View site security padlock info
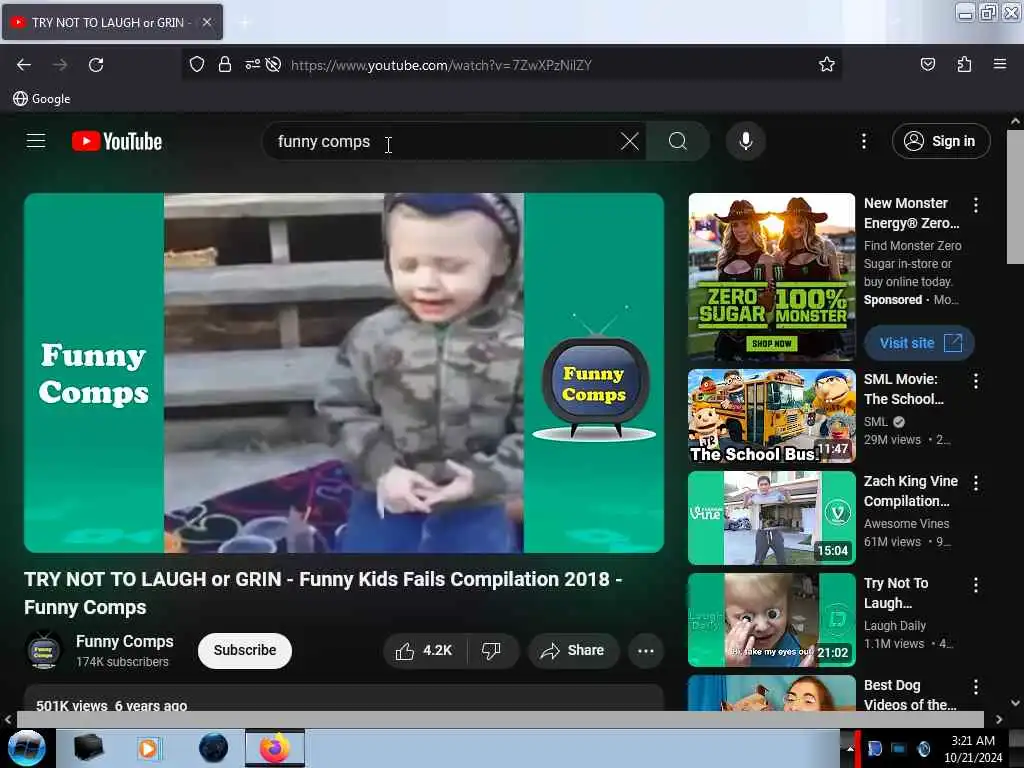Screen dimensions: 1024x768 [x=225, y=64]
